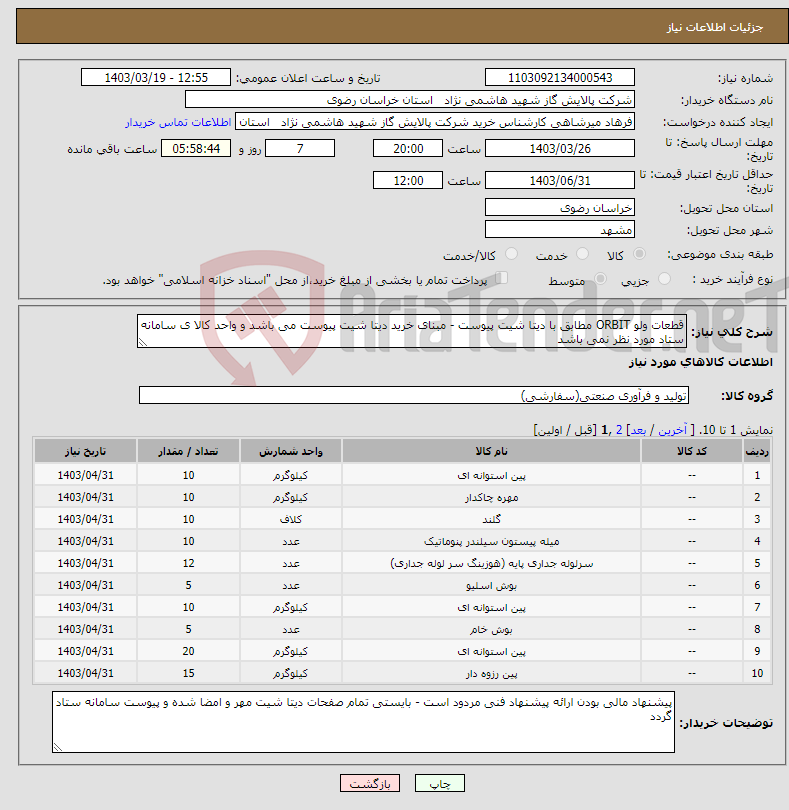Click the توضیحات خریدار text area
Screen dimensions: 789x810
click(x=363, y=722)
